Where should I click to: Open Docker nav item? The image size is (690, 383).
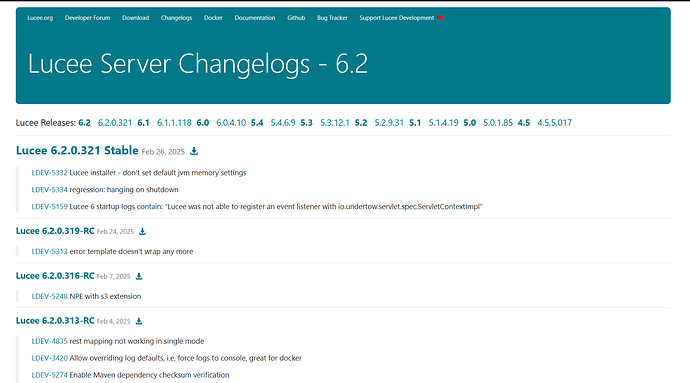pos(213,18)
